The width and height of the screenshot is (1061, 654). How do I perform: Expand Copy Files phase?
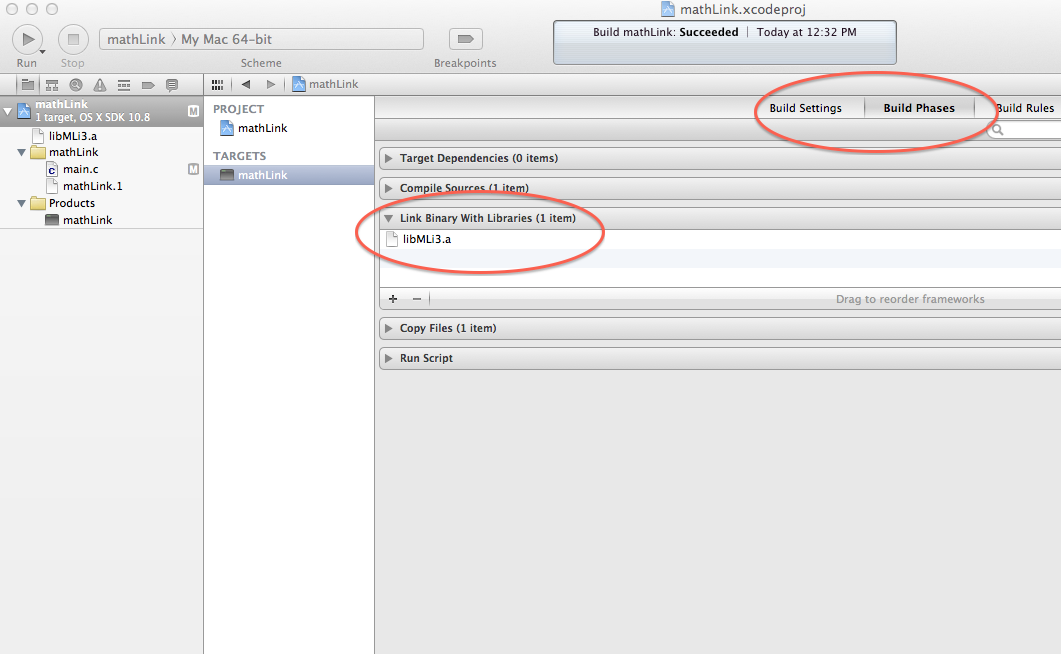coord(388,328)
